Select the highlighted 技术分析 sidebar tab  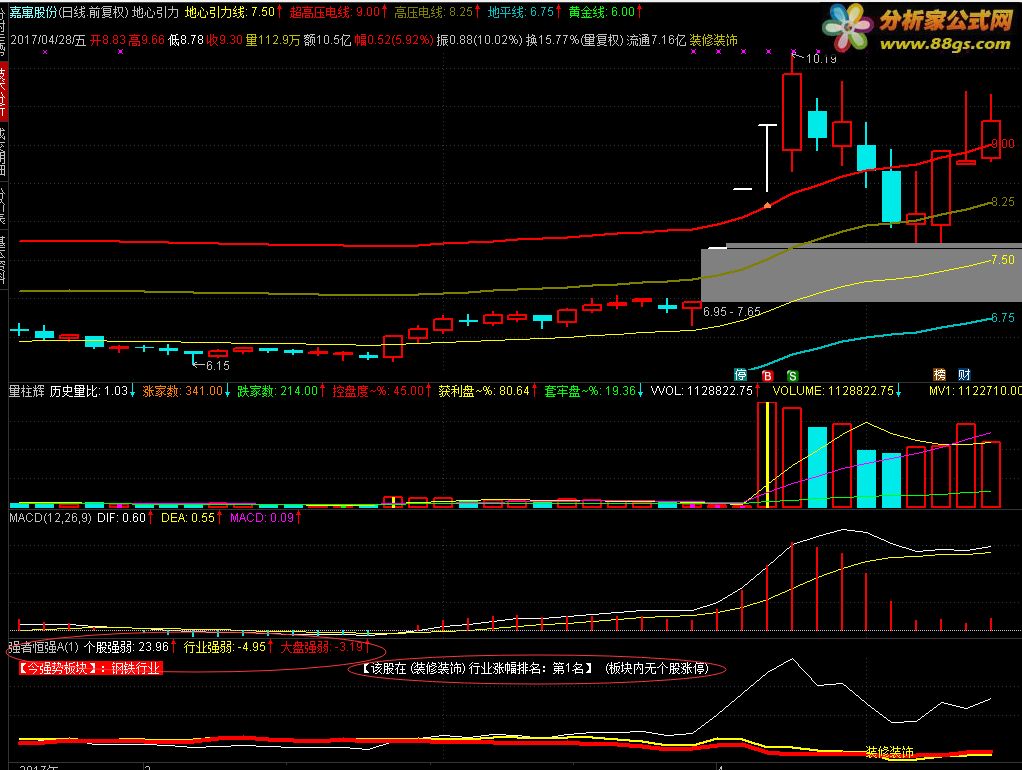(3, 91)
